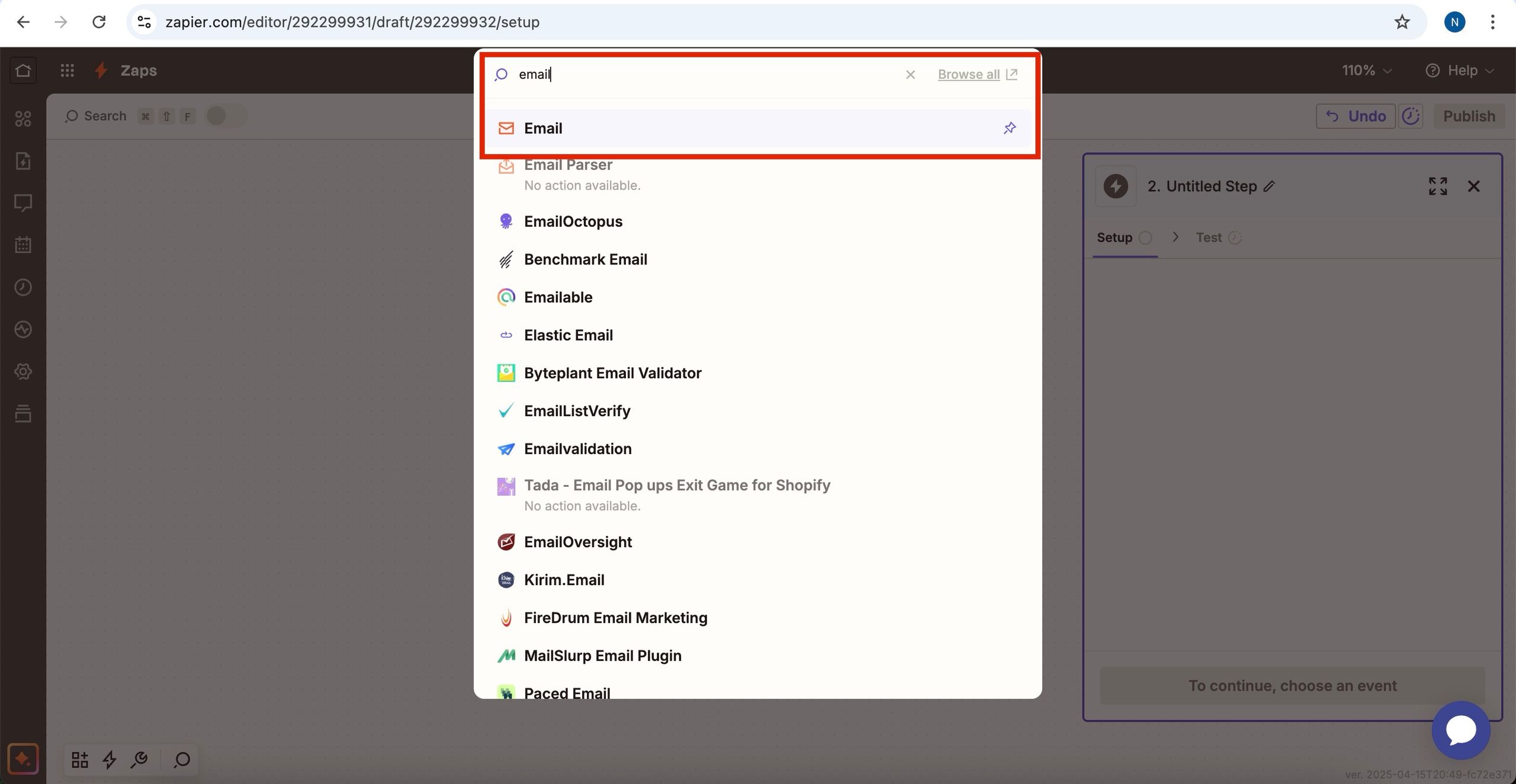The image size is (1516, 784).
Task: Open the AI copilot sparkle icon
Action: point(23,759)
